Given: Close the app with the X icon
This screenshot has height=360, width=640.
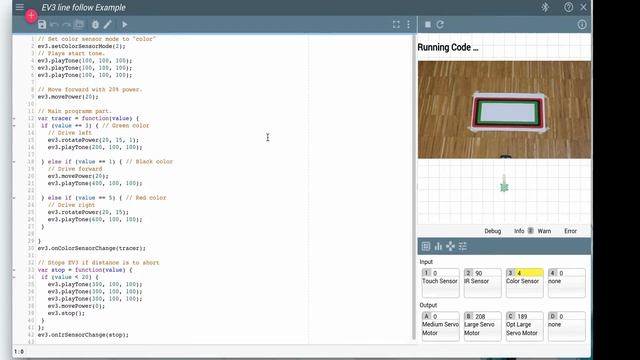Looking at the screenshot, I should click(583, 7).
